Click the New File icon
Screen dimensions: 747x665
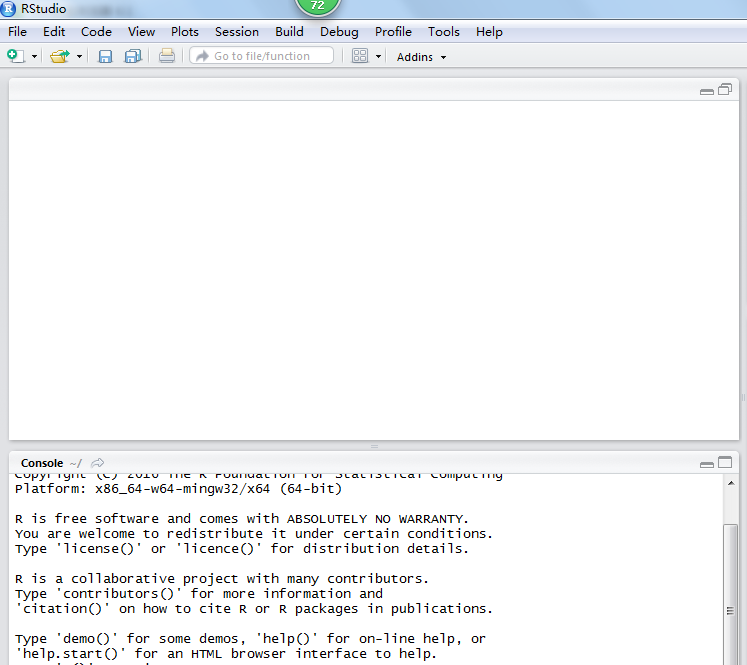point(16,56)
